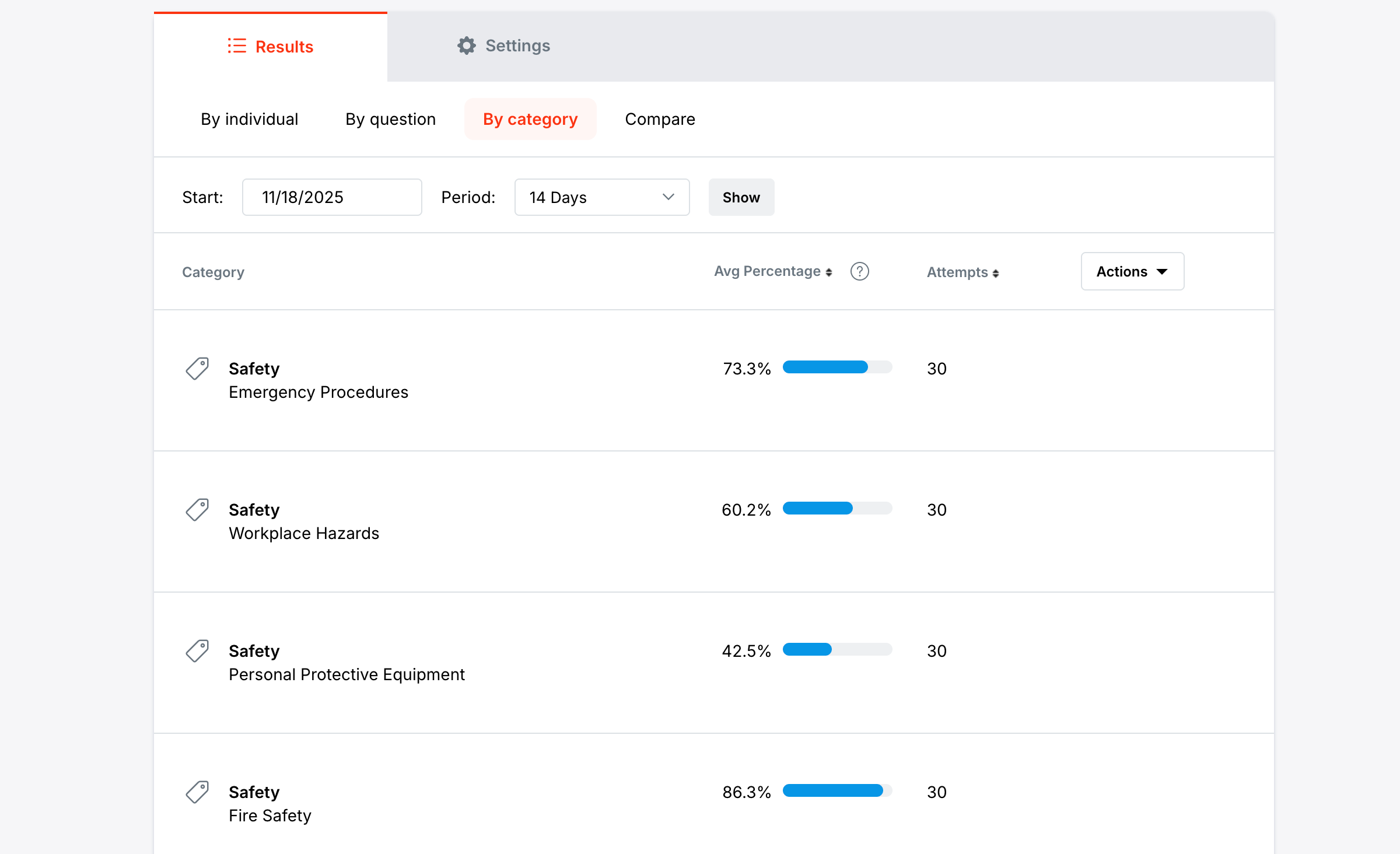Click the 86.3% Fire Safety progress bar
The width and height of the screenshot is (1400, 854).
[837, 791]
